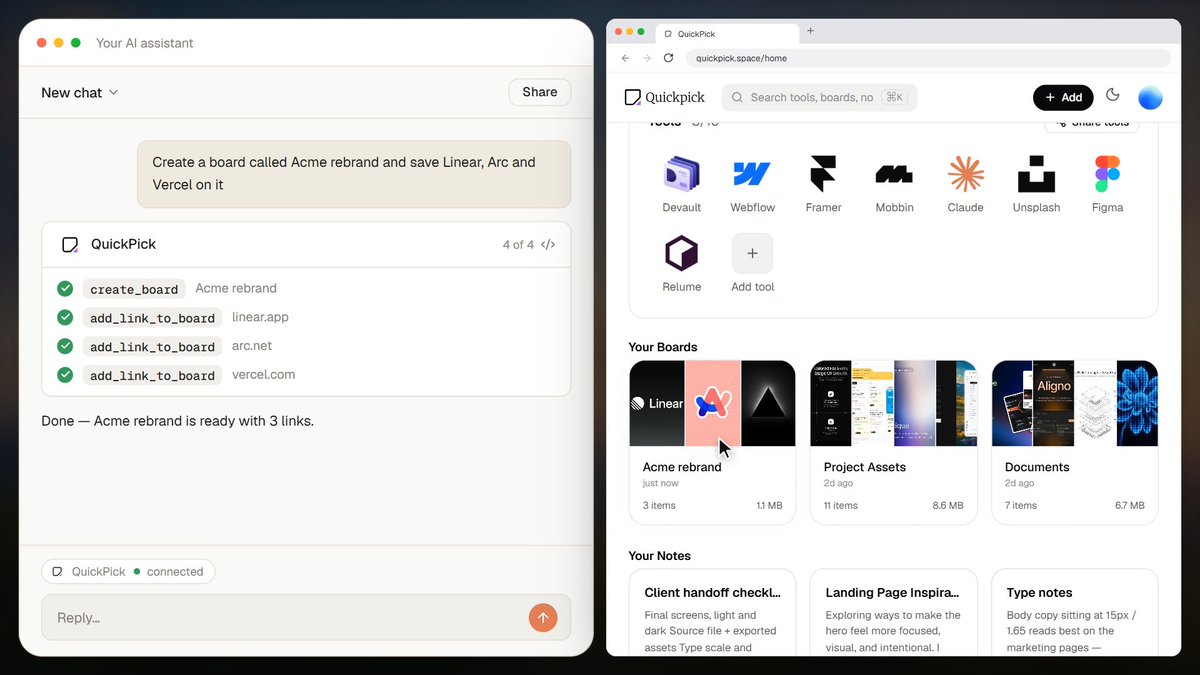
Task: Click green check beside create_board
Action: [65, 288]
